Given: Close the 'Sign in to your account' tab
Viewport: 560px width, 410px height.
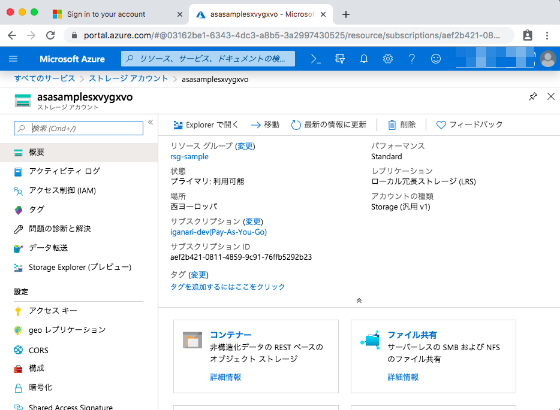Looking at the screenshot, I should 180,14.
